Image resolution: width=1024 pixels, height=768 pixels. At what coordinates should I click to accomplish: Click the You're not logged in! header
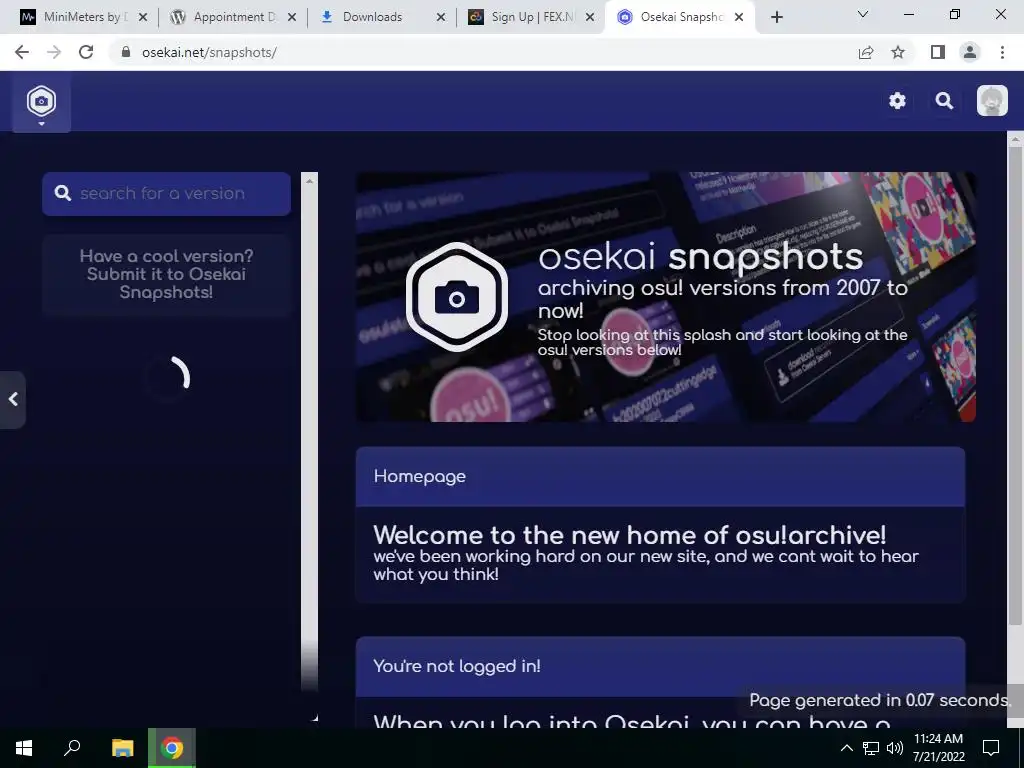[660, 666]
